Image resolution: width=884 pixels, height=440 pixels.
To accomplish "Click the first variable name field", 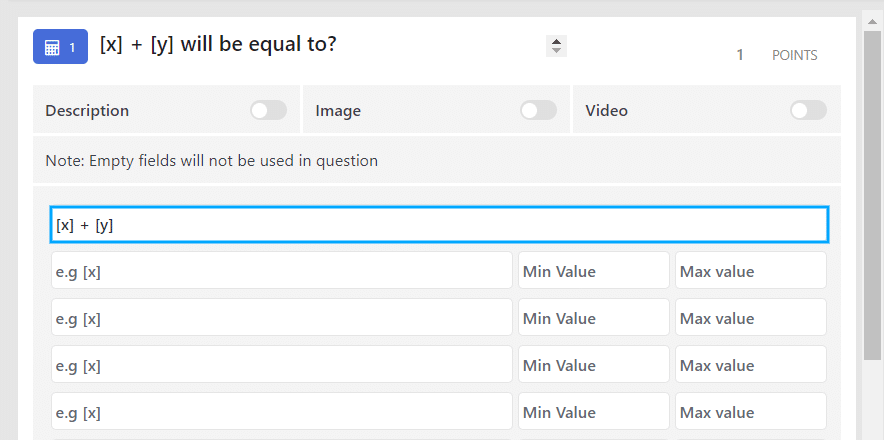I will click(282, 270).
